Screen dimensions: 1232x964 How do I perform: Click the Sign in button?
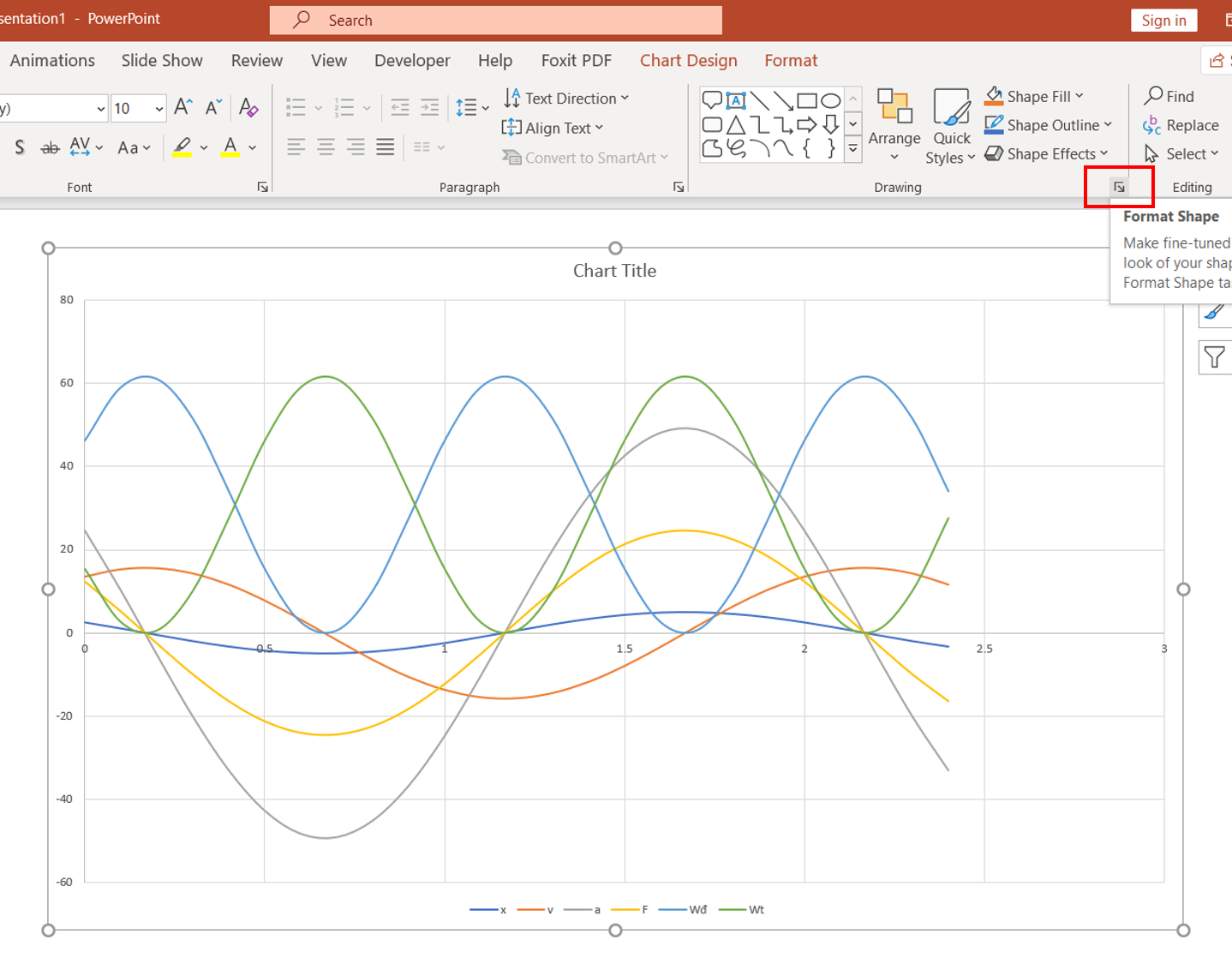coord(1163,21)
